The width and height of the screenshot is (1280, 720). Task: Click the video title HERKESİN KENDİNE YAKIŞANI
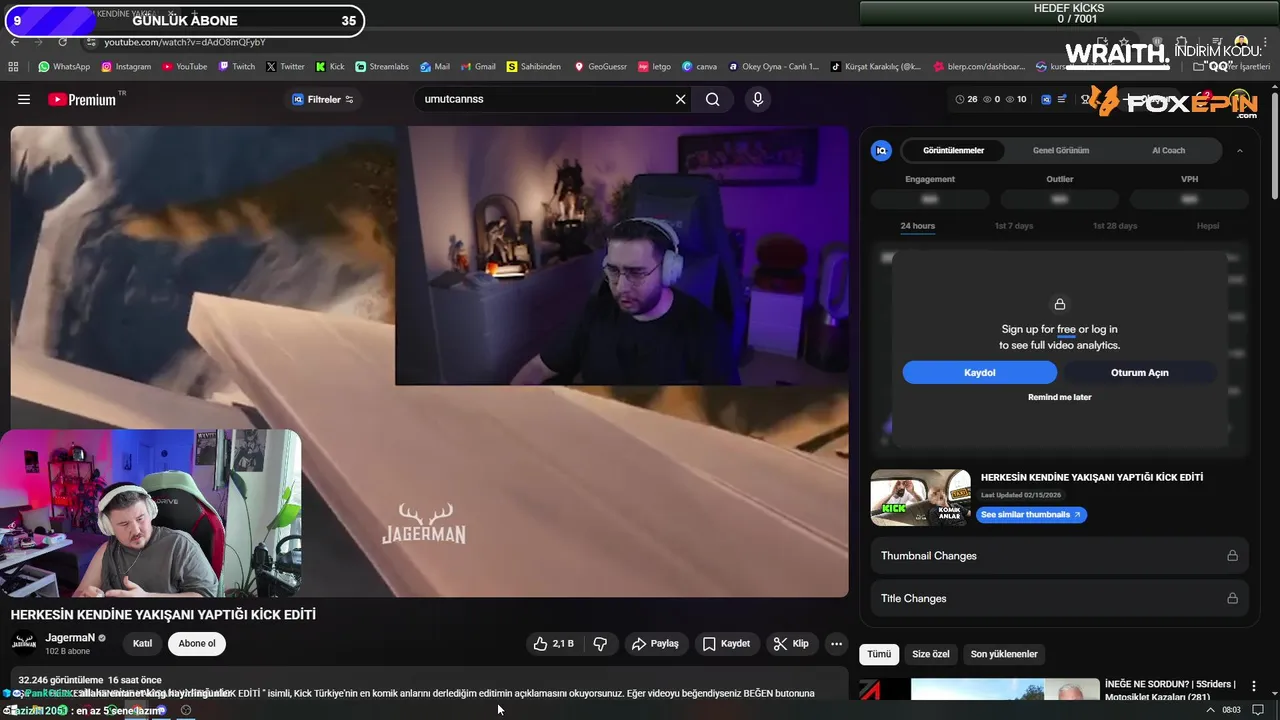pyautogui.click(x=163, y=614)
